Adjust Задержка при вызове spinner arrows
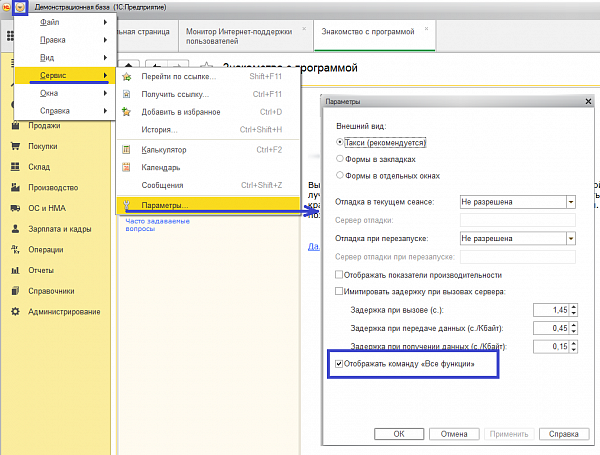This screenshot has height=455, width=600. point(574,310)
